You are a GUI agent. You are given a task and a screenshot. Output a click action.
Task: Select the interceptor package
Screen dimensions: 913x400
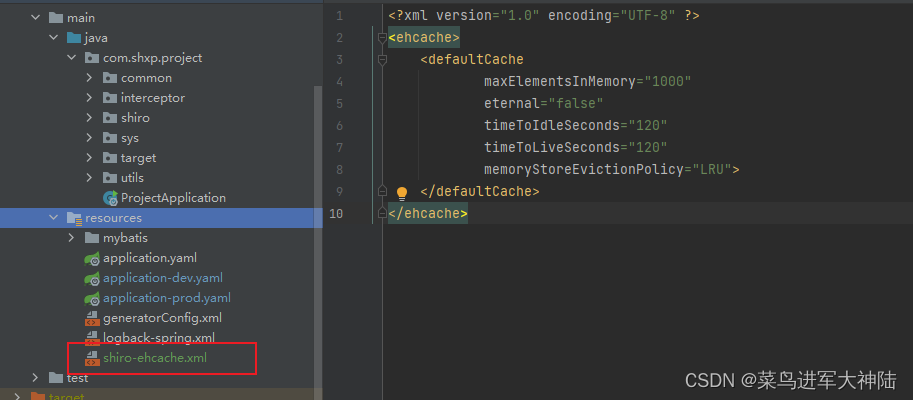[x=153, y=98]
